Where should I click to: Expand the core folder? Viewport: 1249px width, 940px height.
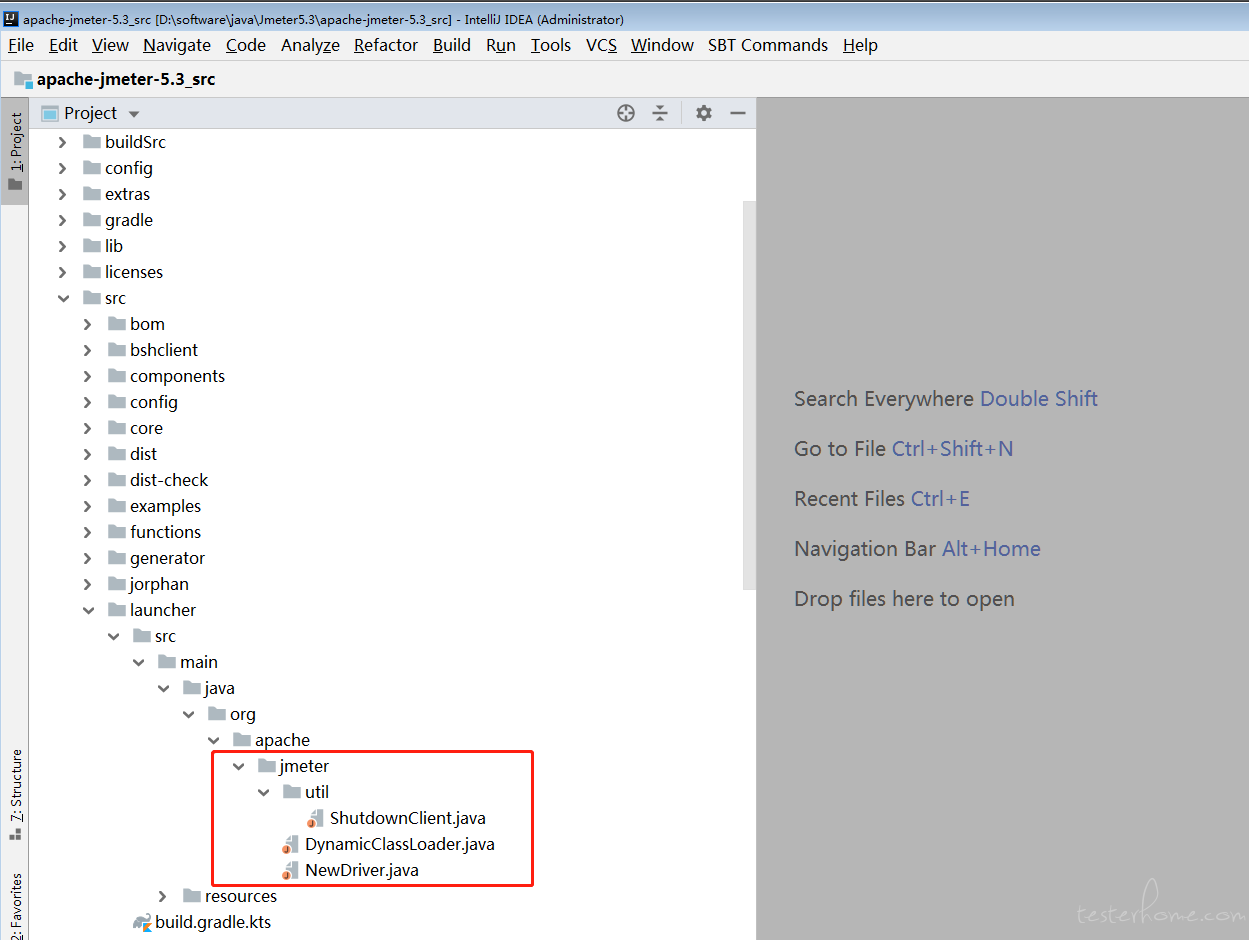[88, 428]
